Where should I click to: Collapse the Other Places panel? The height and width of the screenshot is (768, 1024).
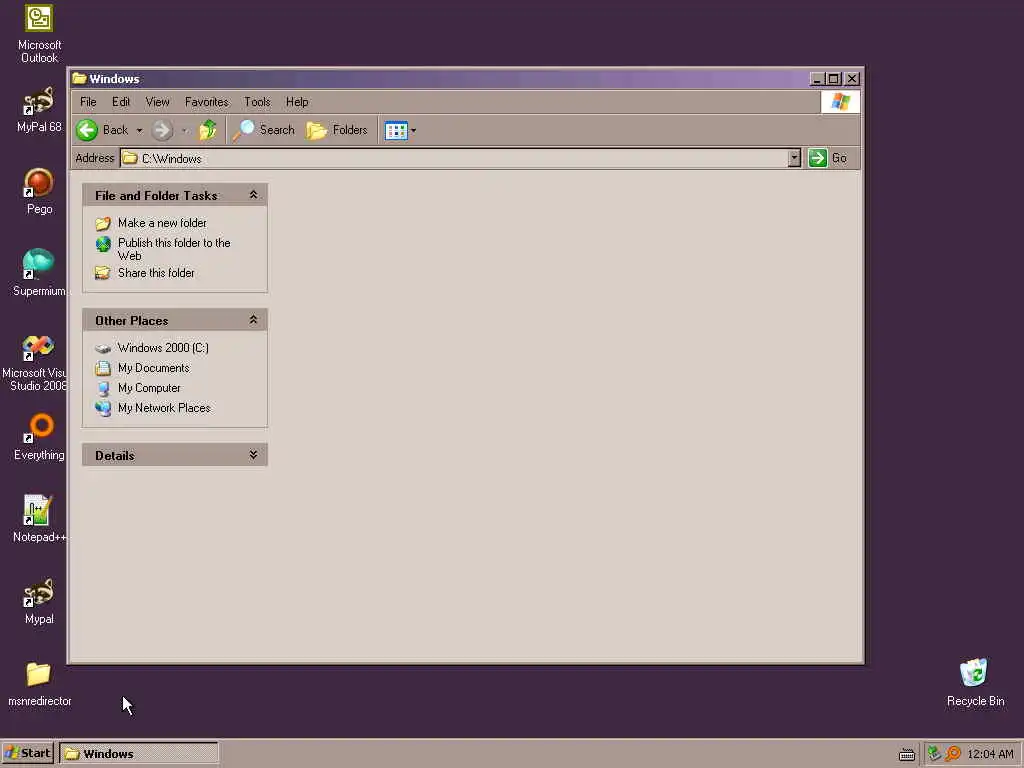tap(253, 320)
